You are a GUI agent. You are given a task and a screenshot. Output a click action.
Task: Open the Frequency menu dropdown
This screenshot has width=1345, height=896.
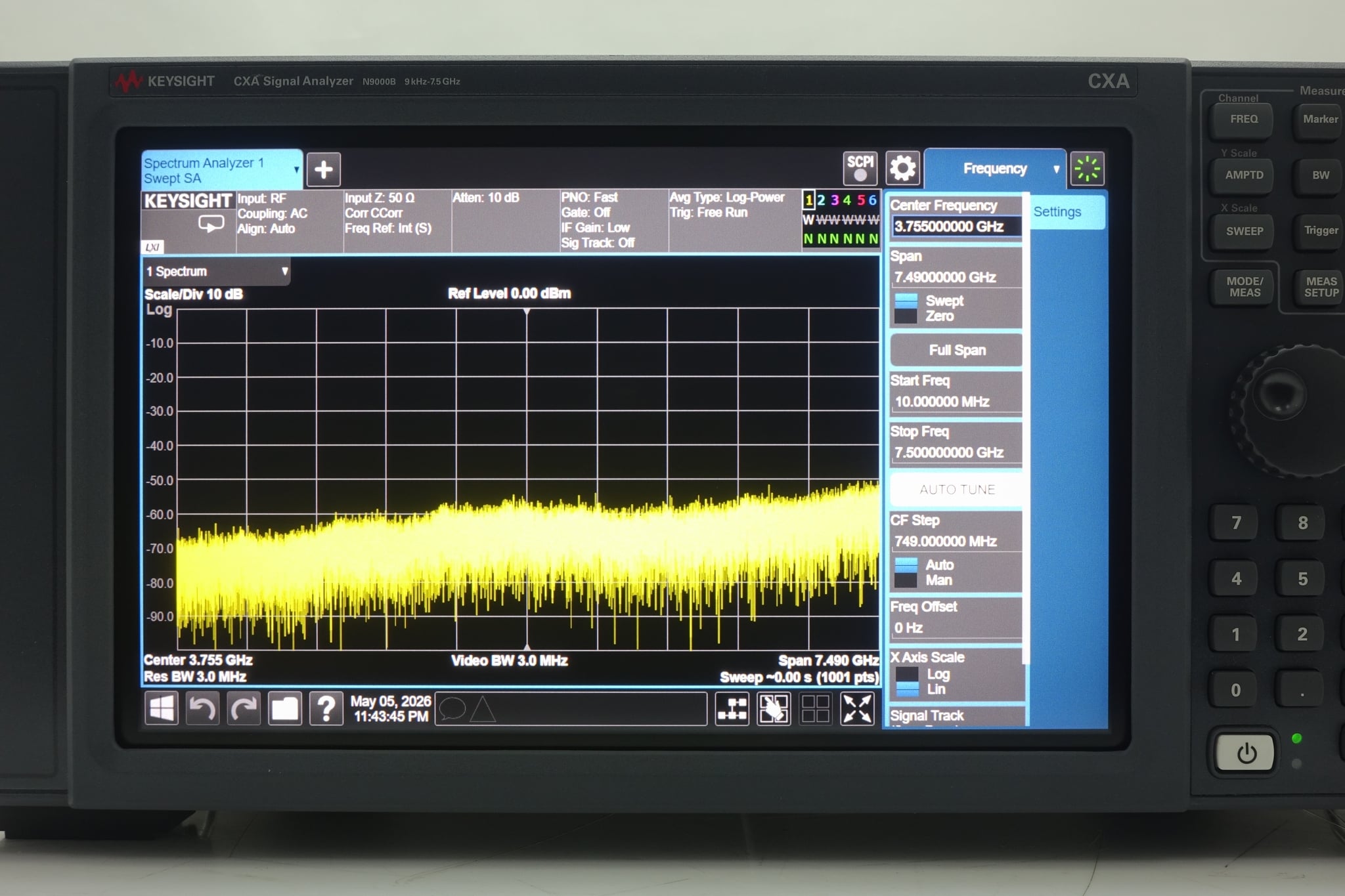click(x=995, y=169)
